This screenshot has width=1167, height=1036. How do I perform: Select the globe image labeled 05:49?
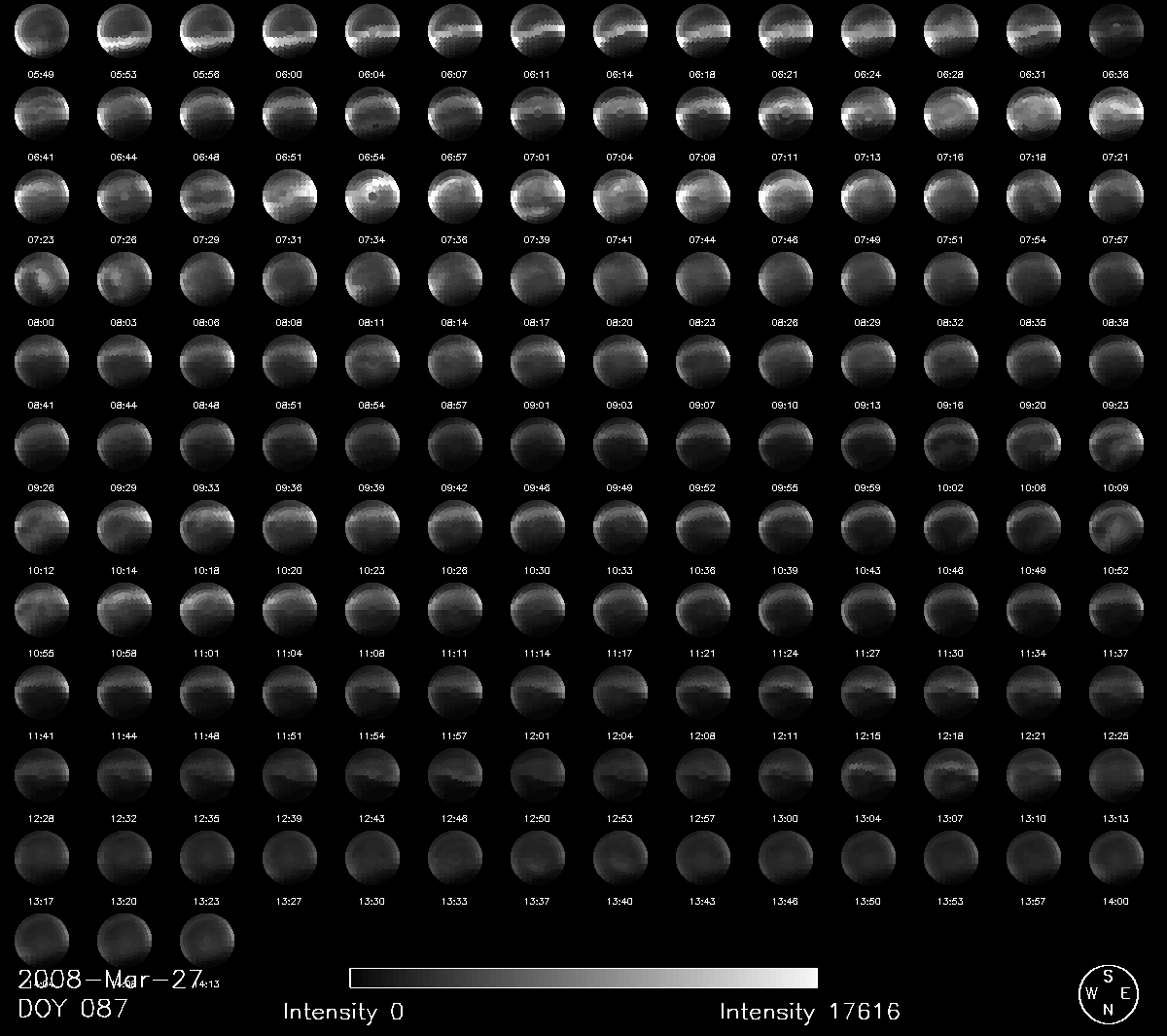click(42, 32)
